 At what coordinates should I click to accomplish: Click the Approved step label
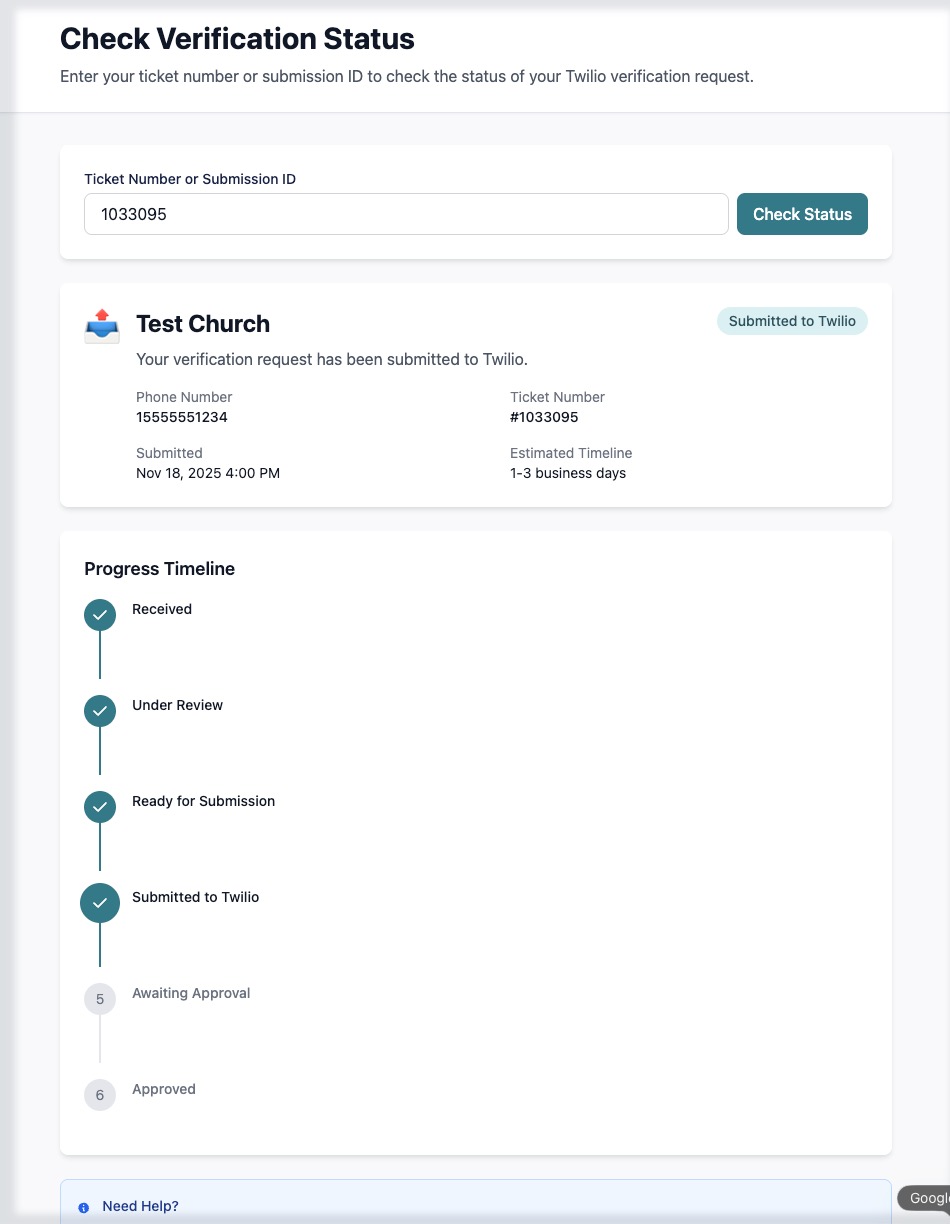tap(164, 1089)
